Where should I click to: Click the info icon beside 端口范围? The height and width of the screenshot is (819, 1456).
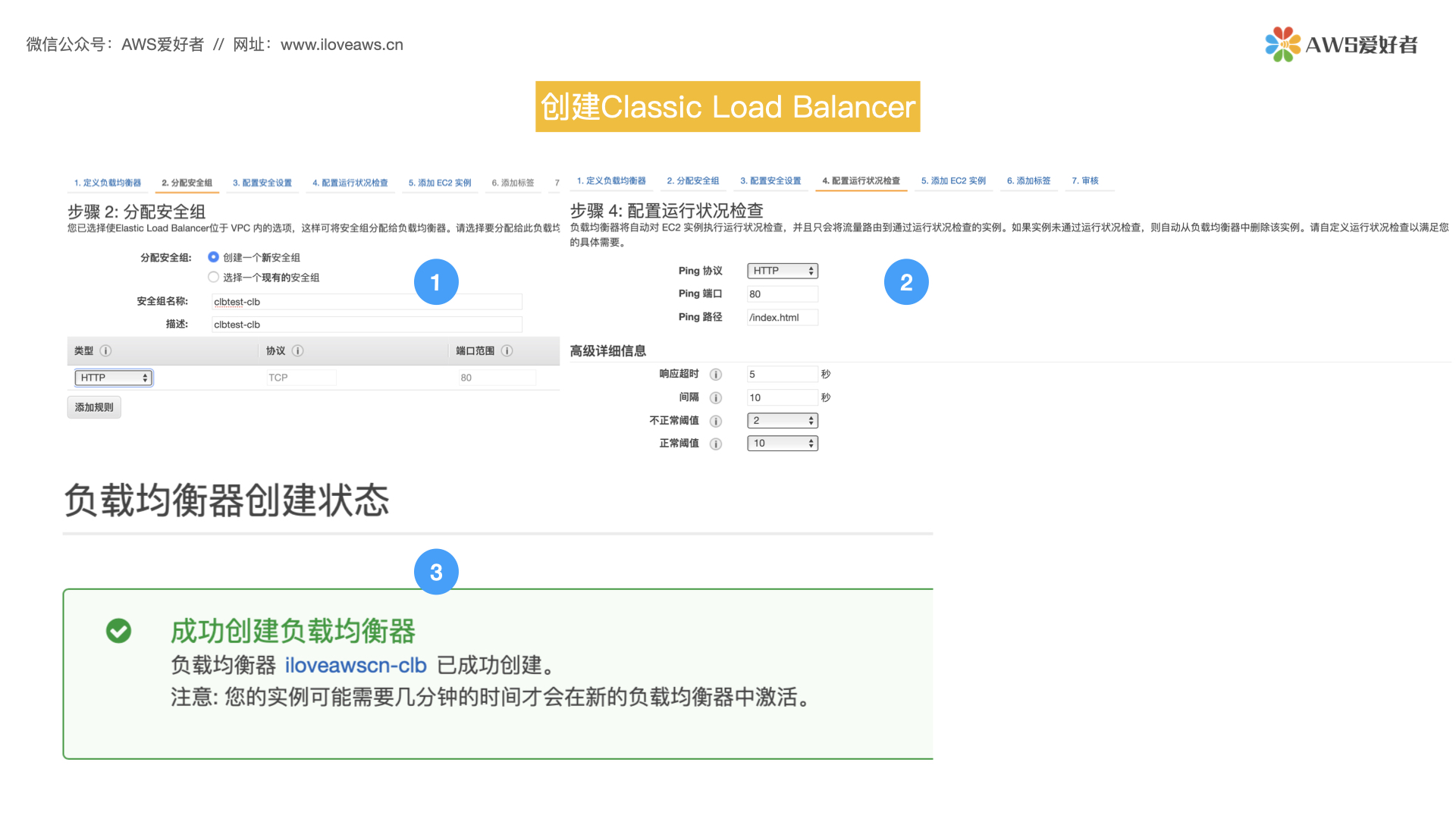click(x=507, y=350)
